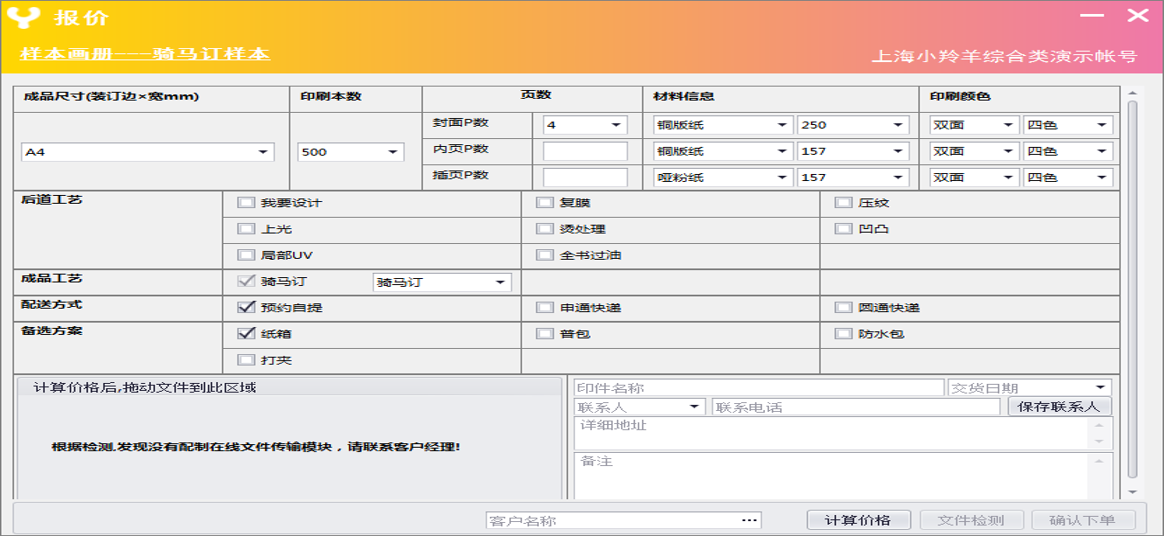Screen dimensions: 1164x536
Task: Open the 成品尺寸 A4 dropdown
Action: coord(263,152)
